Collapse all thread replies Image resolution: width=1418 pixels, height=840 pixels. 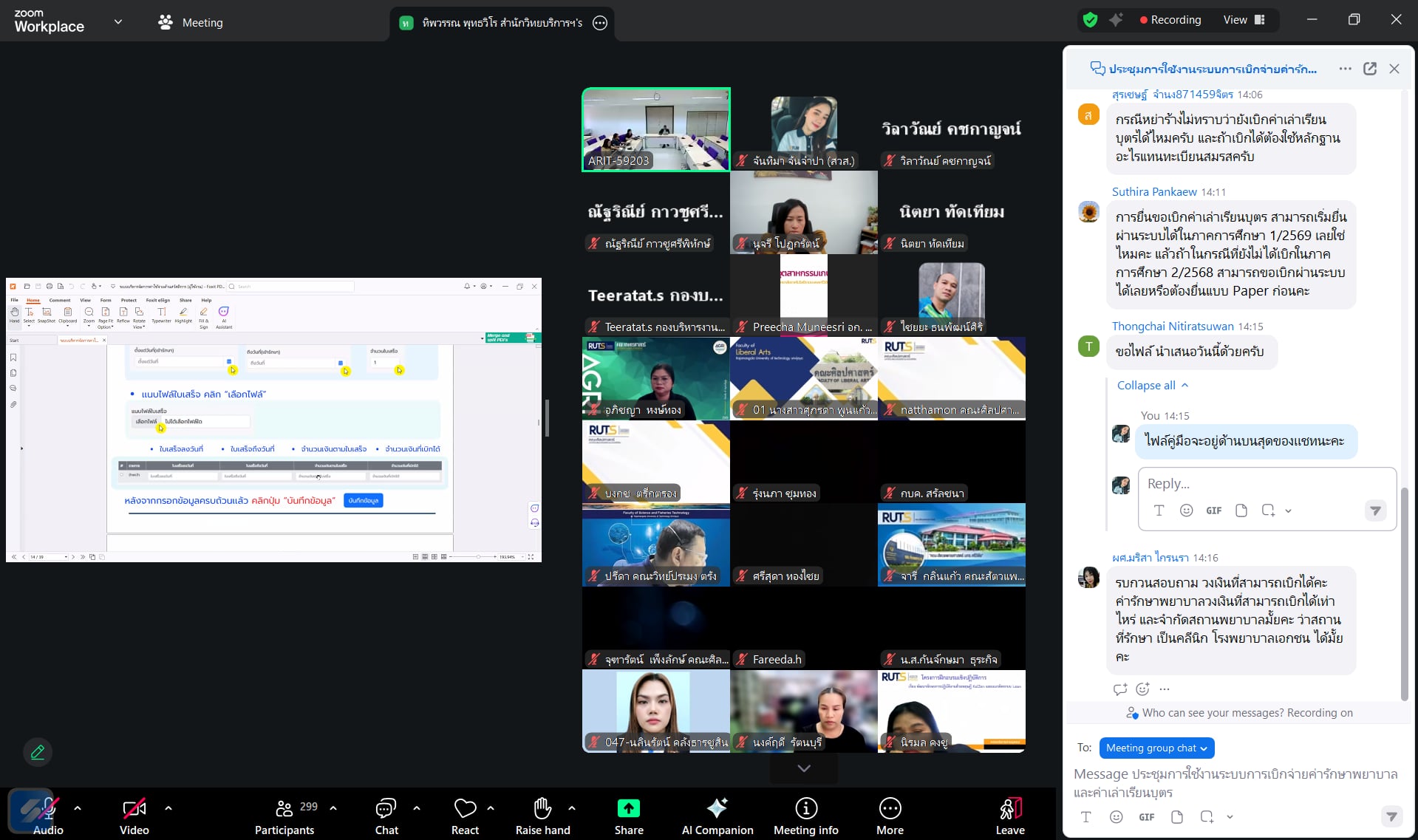(x=1152, y=385)
